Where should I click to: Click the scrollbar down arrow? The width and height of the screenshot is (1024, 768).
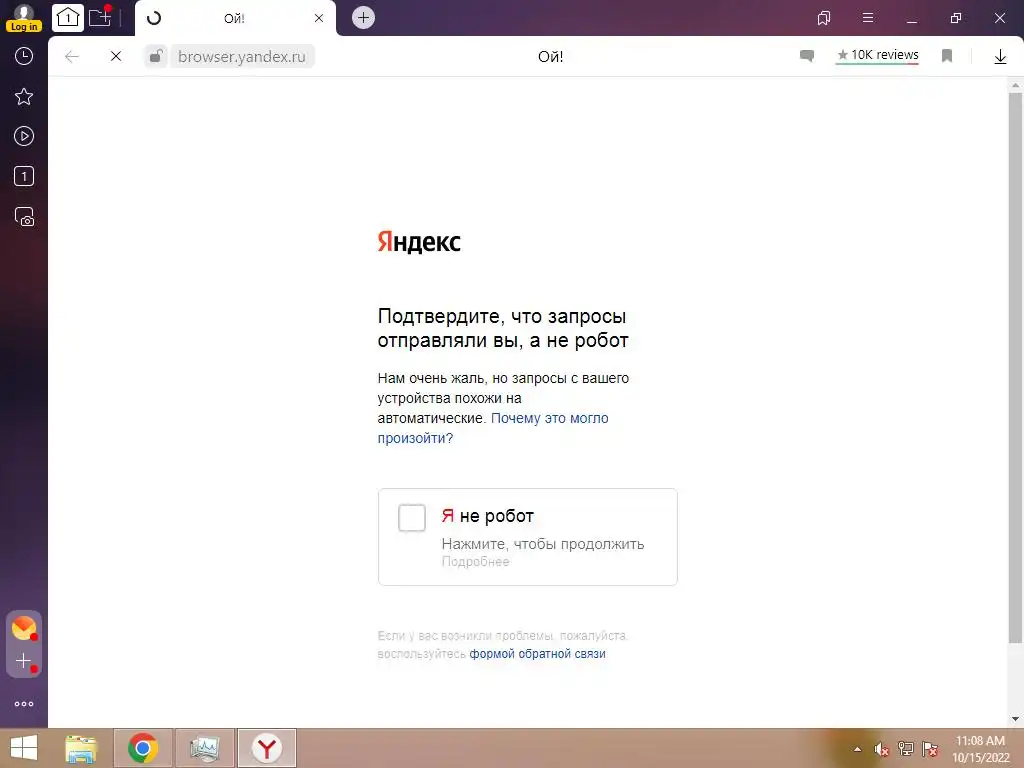1016,719
